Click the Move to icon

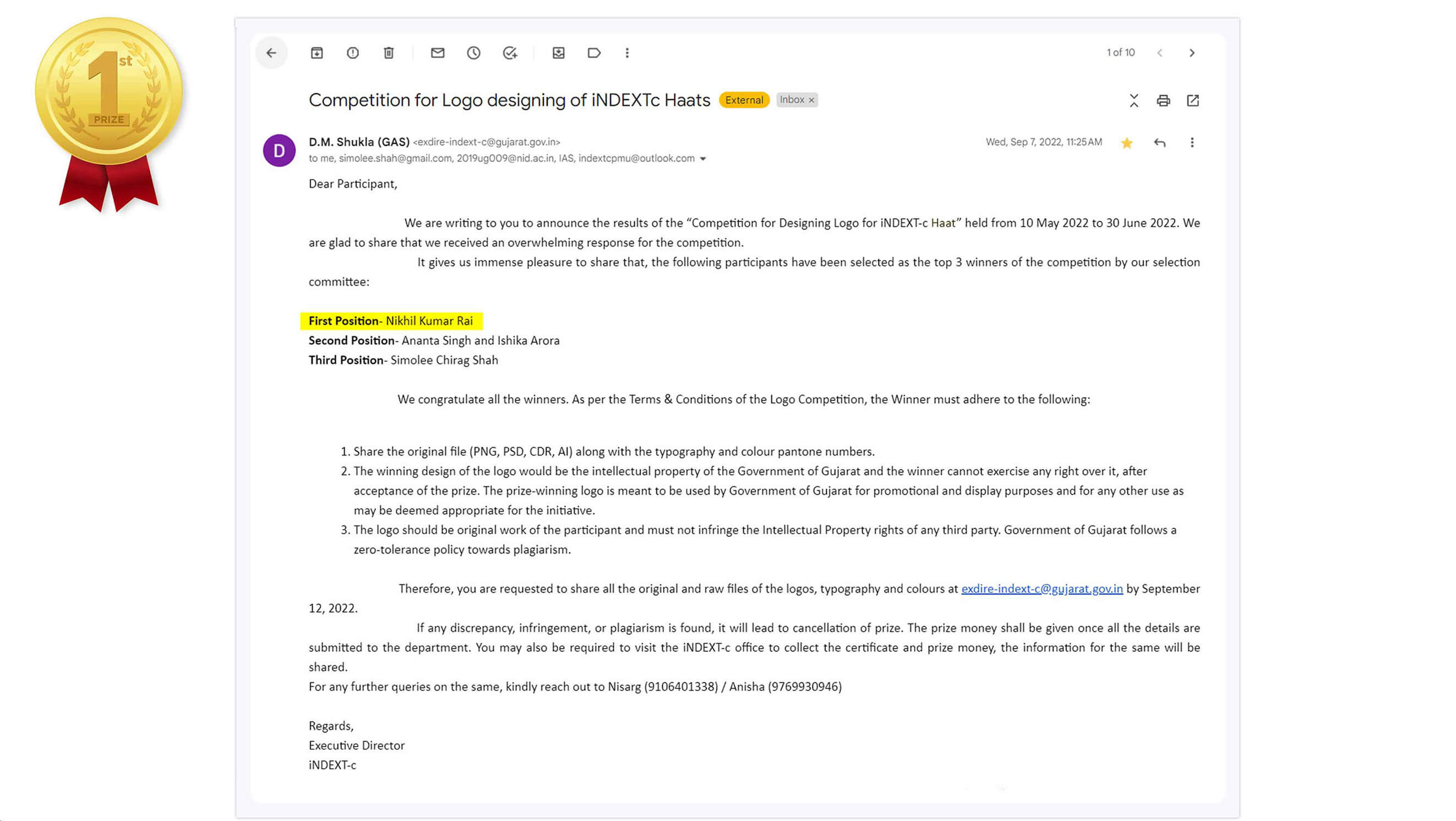click(558, 52)
